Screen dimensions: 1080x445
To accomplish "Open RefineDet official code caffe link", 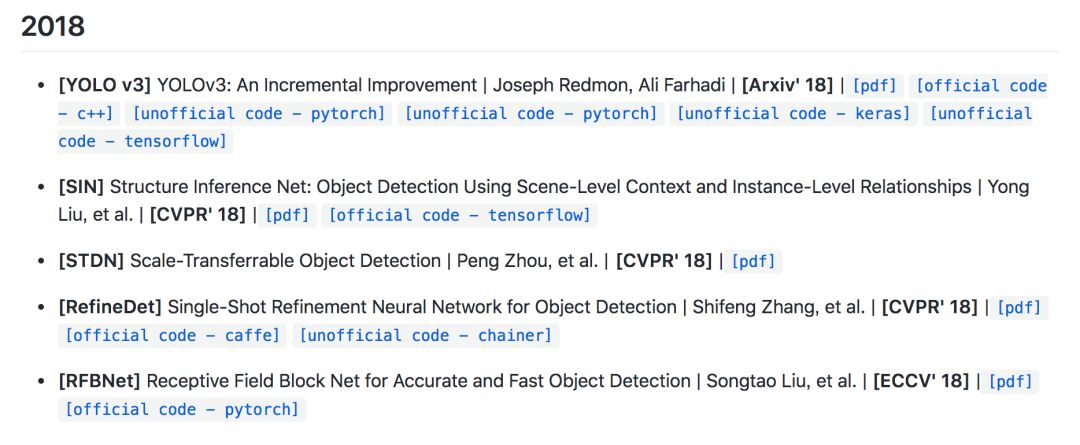I will 172,335.
